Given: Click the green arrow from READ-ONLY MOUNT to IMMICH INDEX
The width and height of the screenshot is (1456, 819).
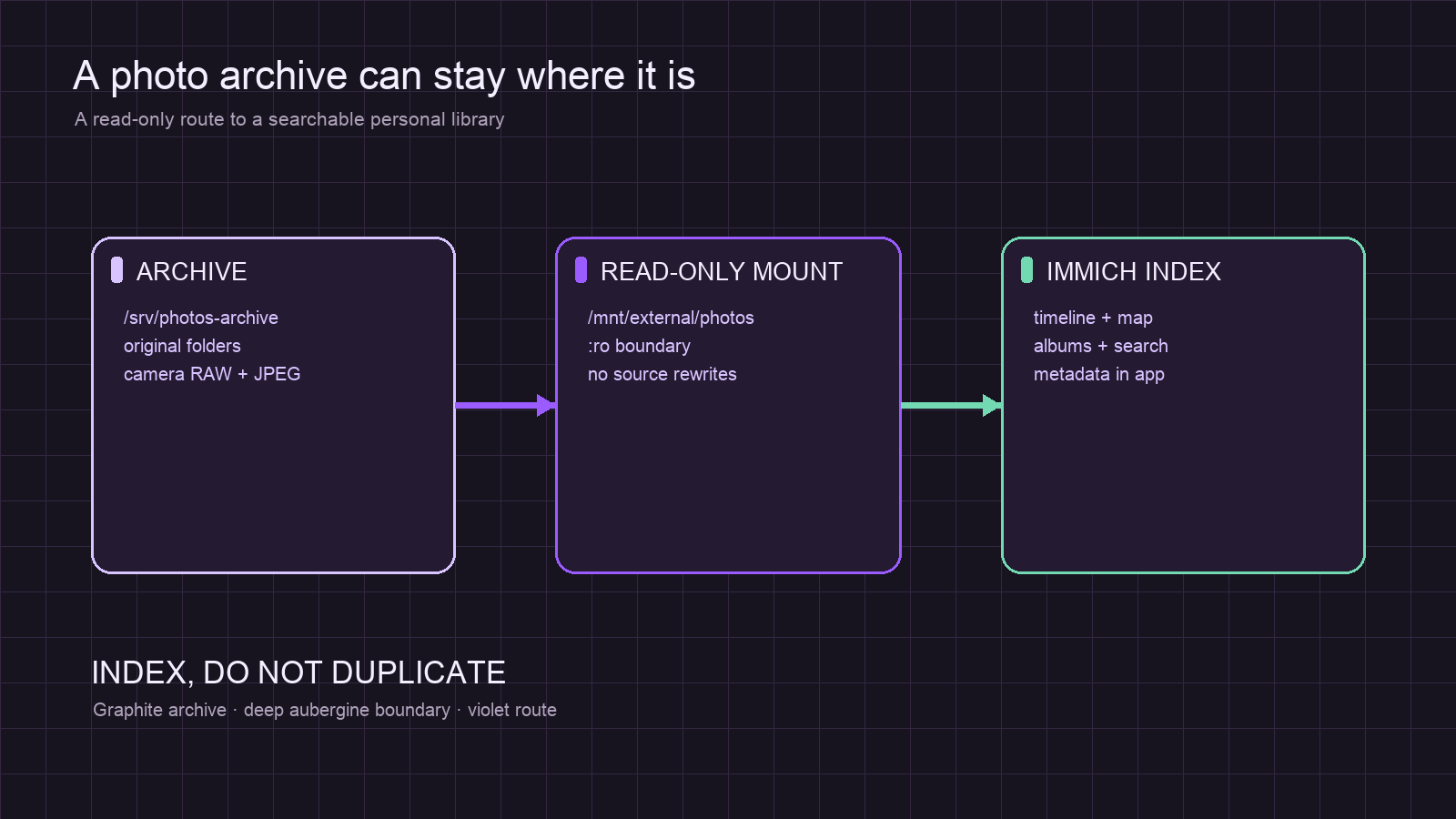Looking at the screenshot, I should point(951,405).
